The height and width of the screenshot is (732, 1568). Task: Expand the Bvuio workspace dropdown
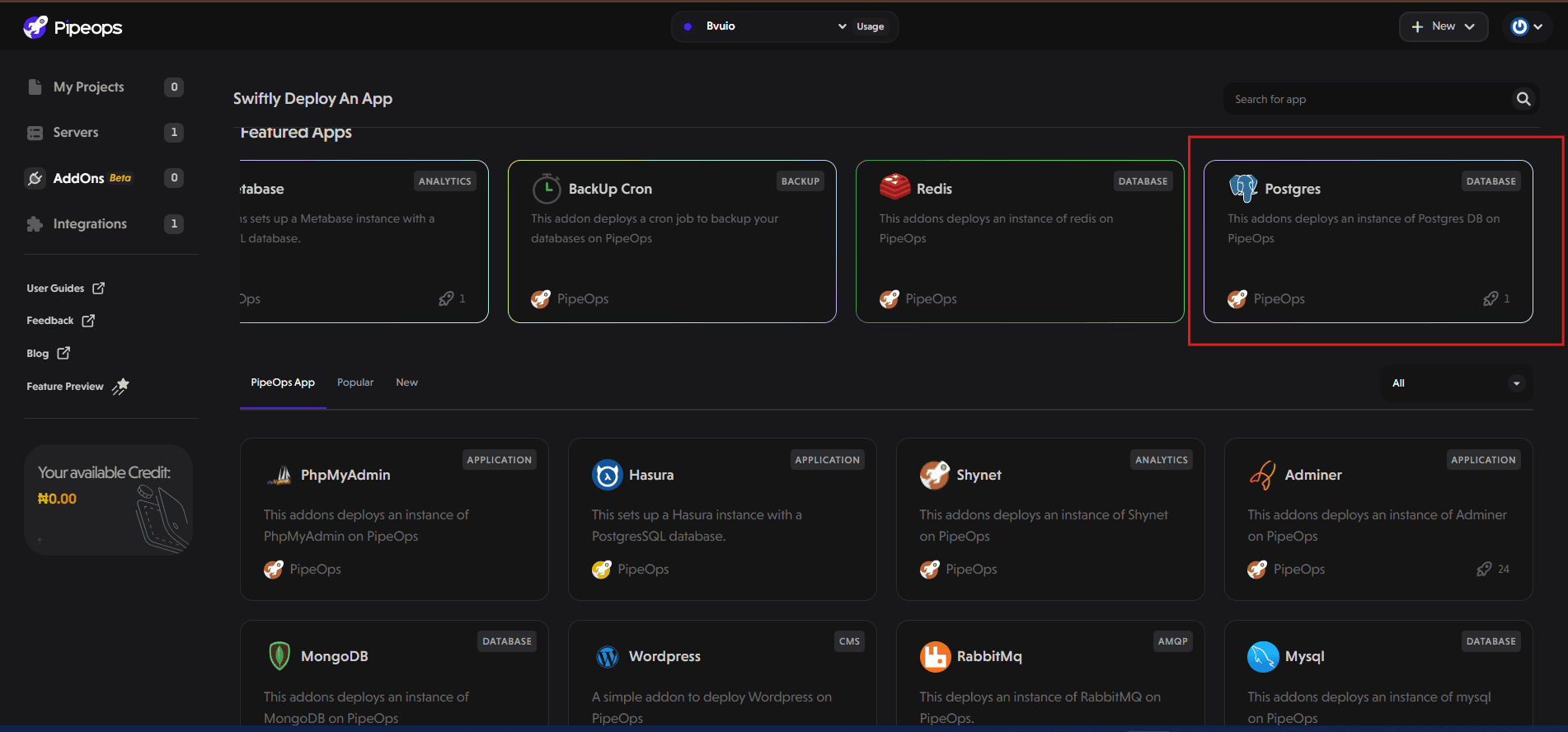[x=763, y=26]
